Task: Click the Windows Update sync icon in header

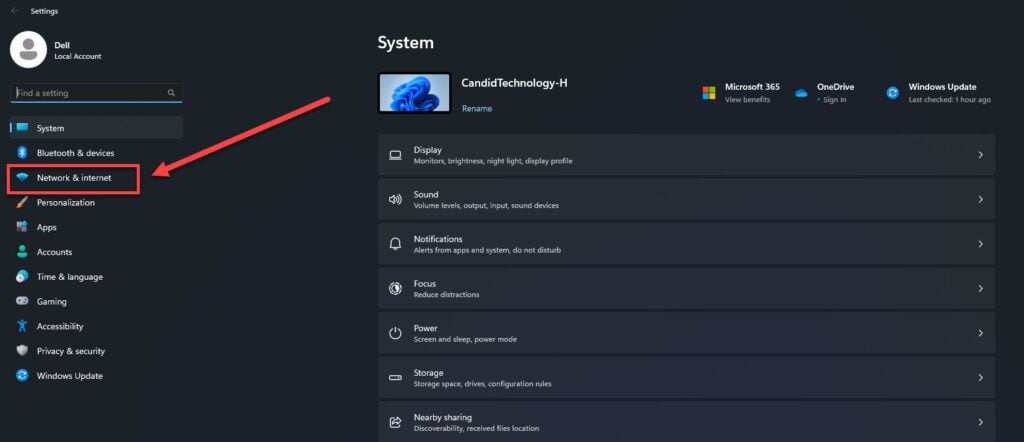Action: point(893,93)
